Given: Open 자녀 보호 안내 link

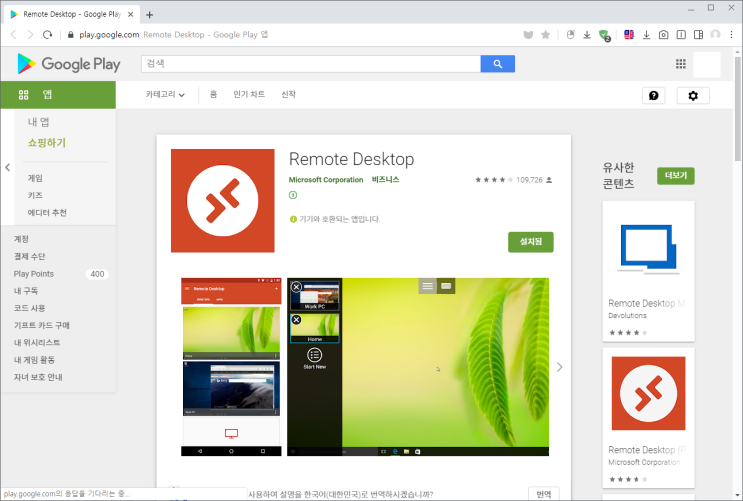Looking at the screenshot, I should click(x=38, y=377).
